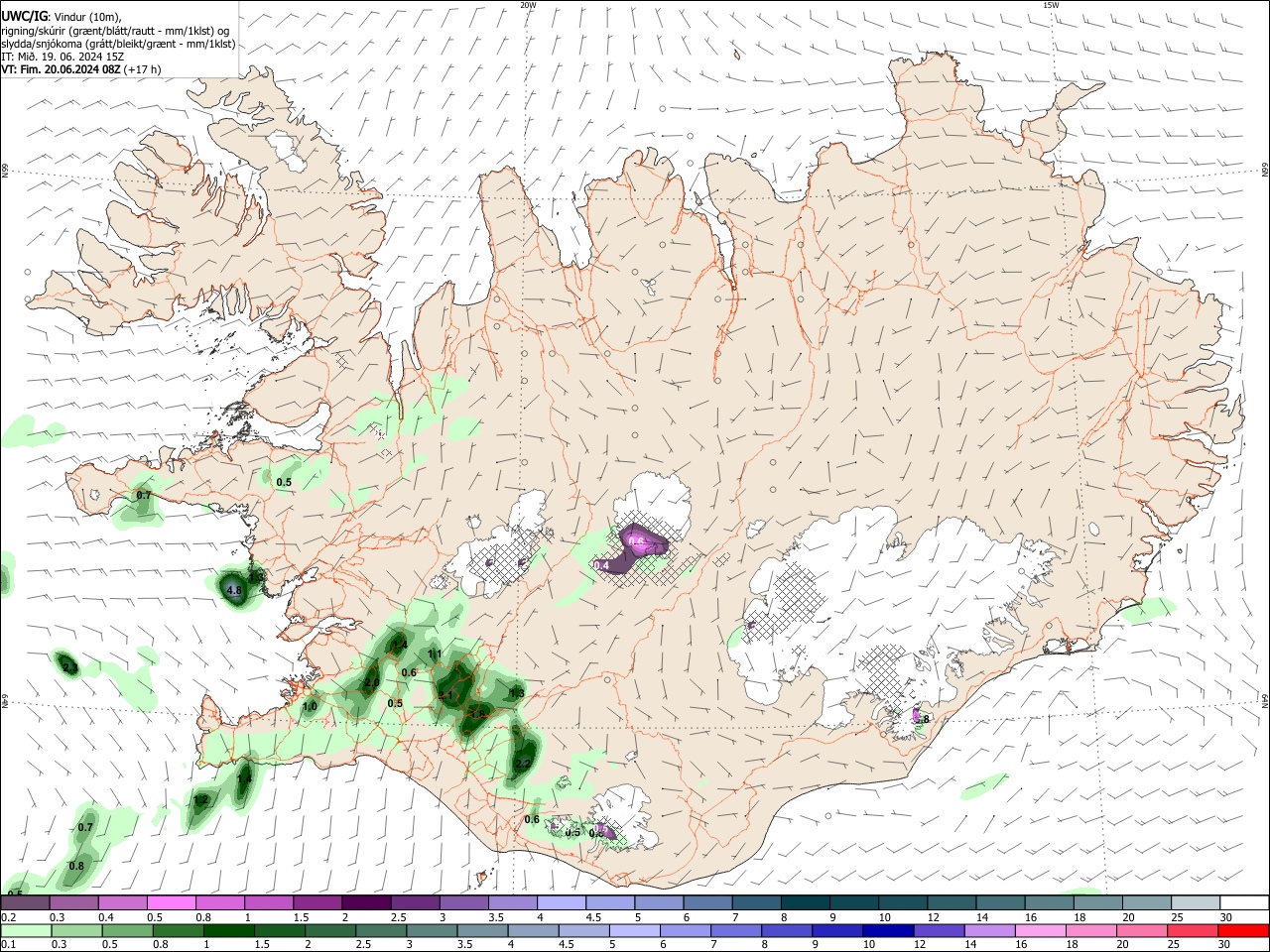Screen dimensions: 1270x952
Task: Click the 'IT: Mið. 19. 06. 2024 15Z' line
Action: pyautogui.click(x=63, y=57)
